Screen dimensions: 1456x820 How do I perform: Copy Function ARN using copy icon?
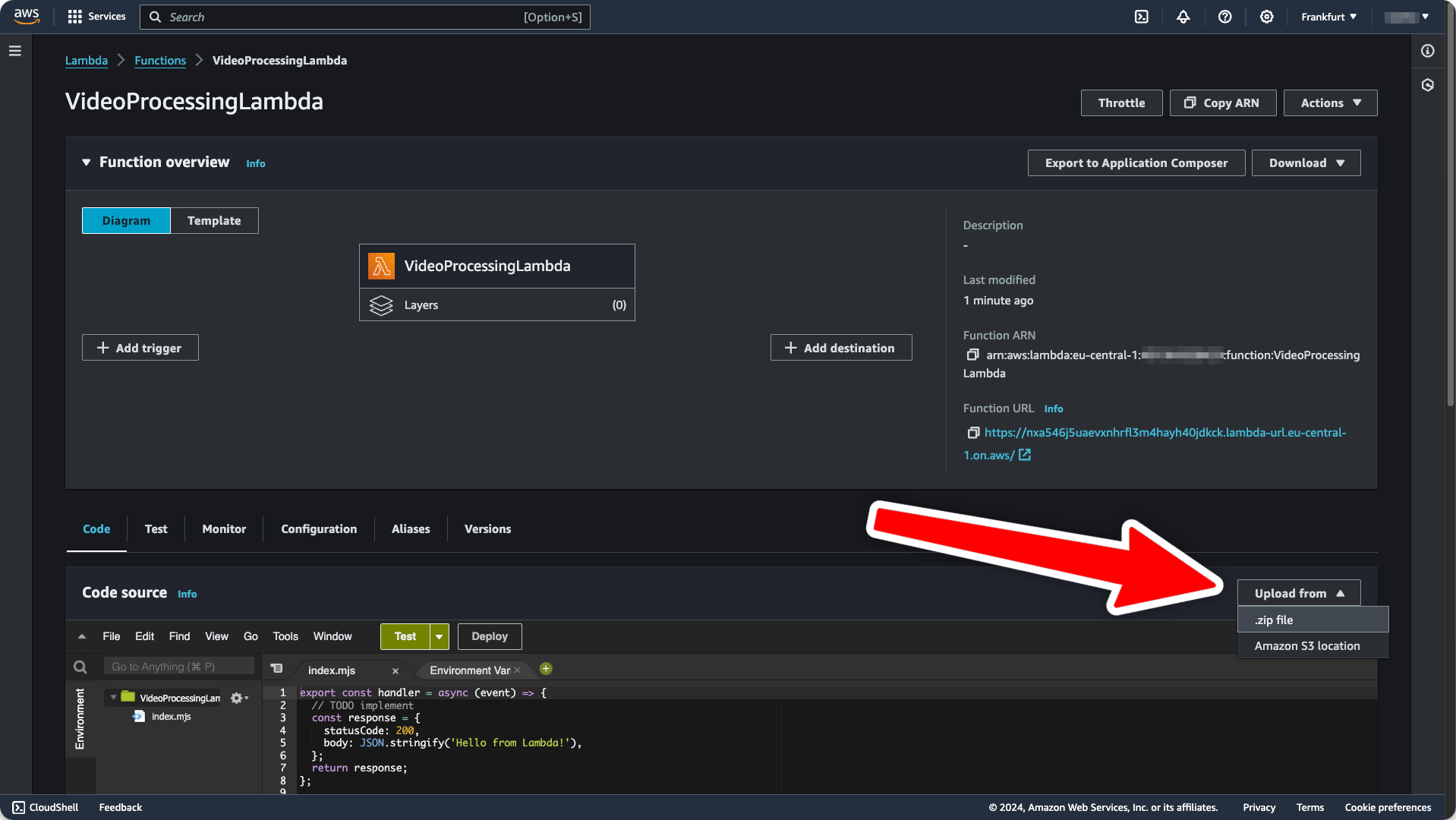(x=972, y=355)
